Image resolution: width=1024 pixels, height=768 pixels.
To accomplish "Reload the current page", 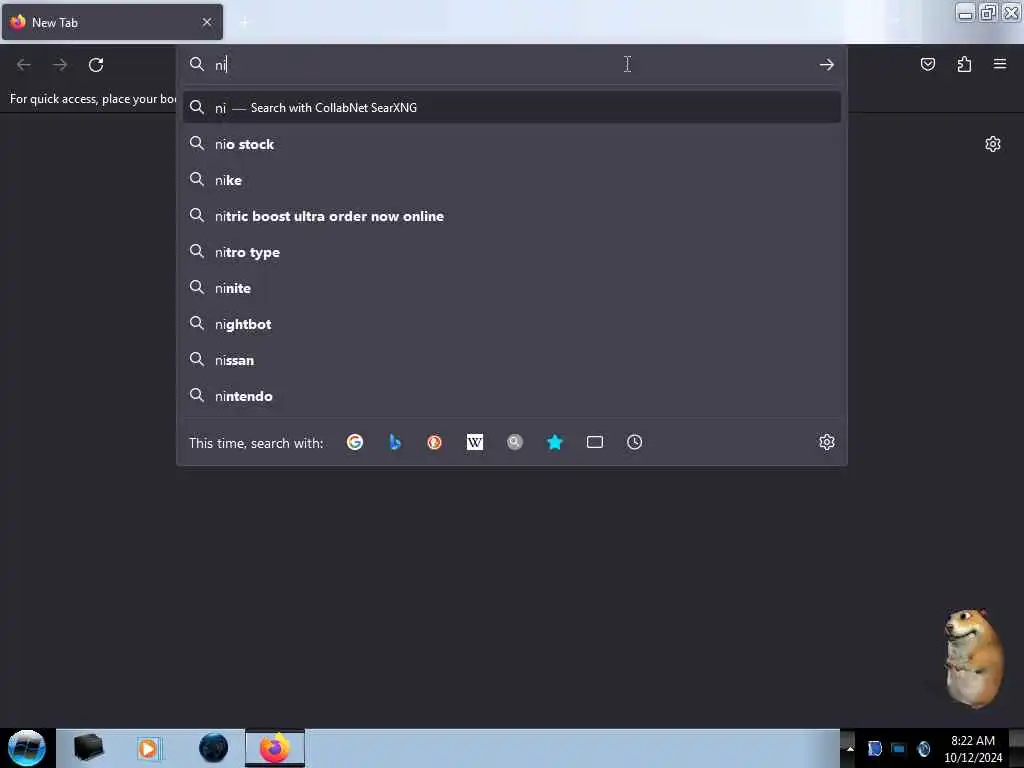I will (x=96, y=65).
